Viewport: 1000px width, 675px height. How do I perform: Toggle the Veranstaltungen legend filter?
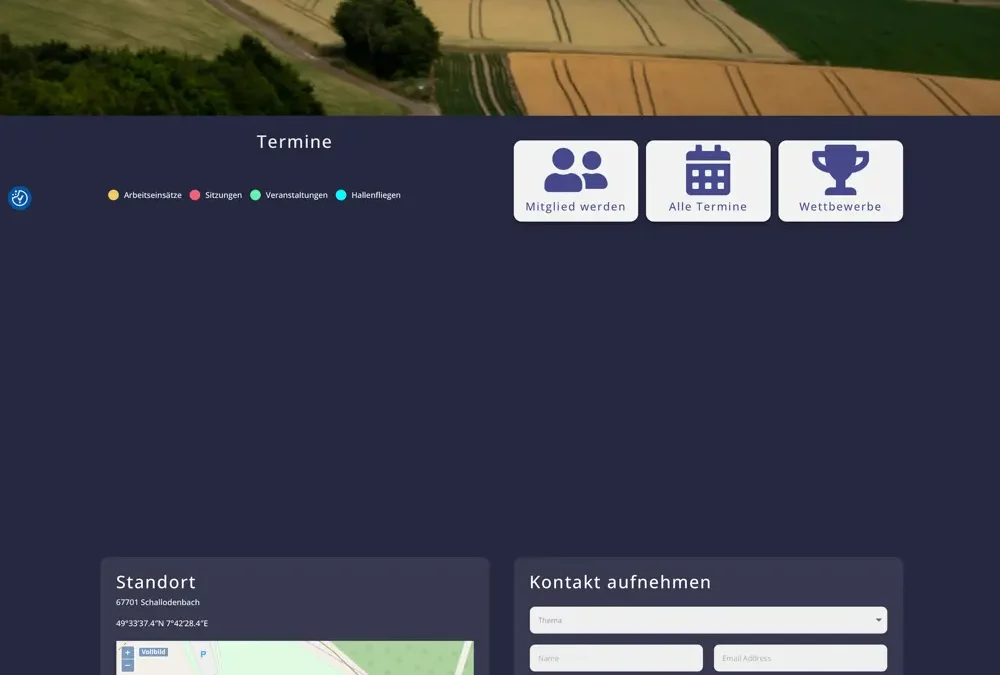coord(289,195)
